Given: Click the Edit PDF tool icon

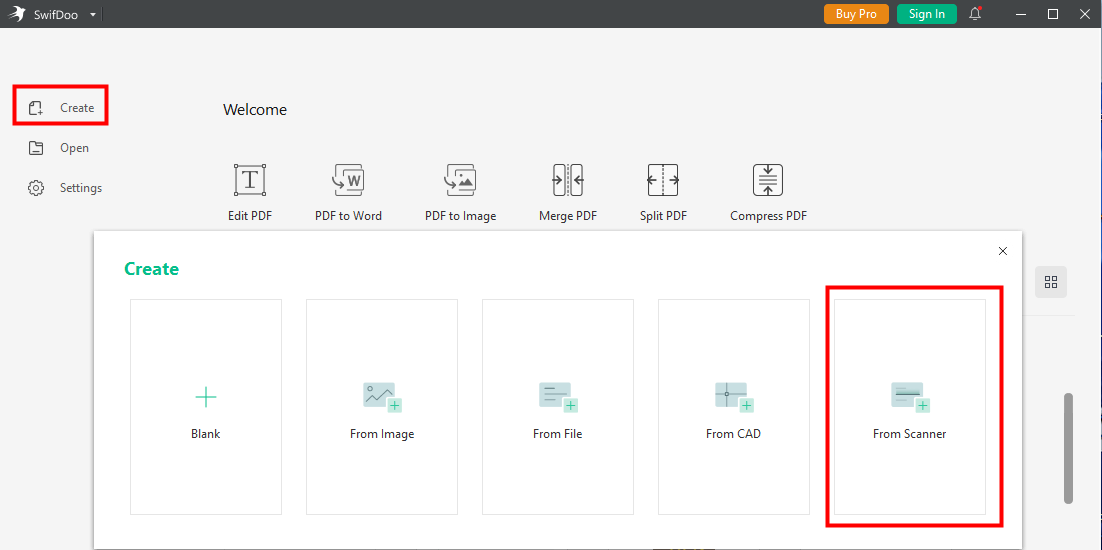Looking at the screenshot, I should (x=249, y=181).
